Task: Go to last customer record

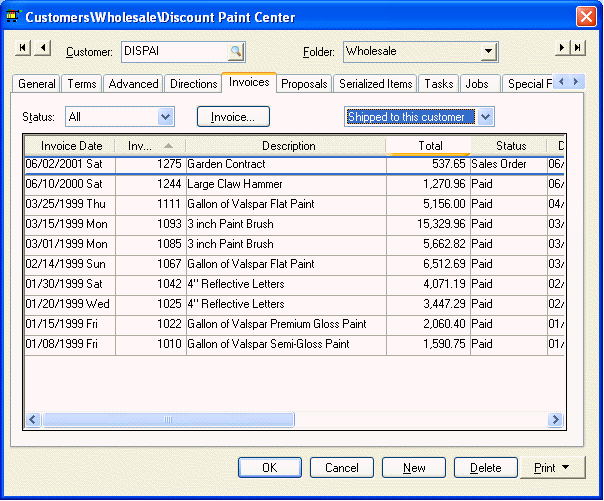Action: (x=578, y=48)
